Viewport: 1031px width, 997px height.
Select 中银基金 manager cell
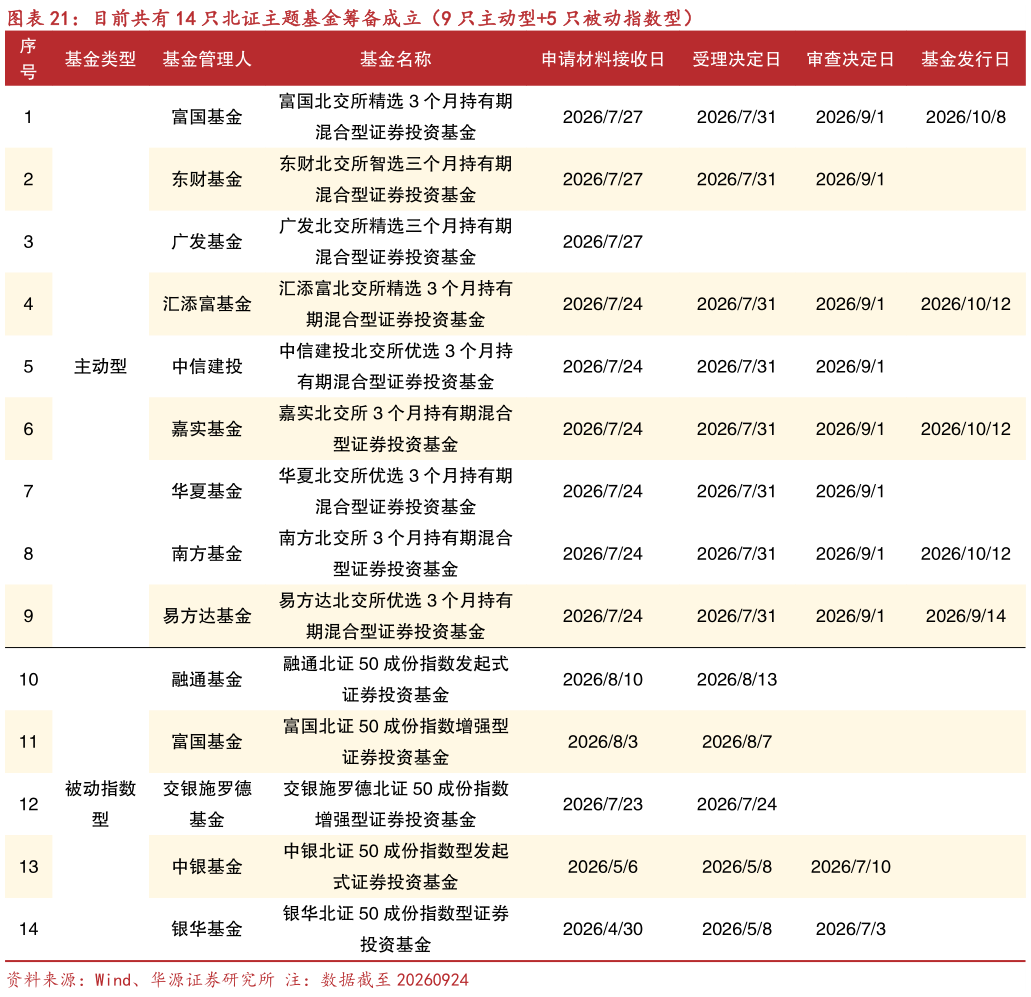(x=206, y=867)
